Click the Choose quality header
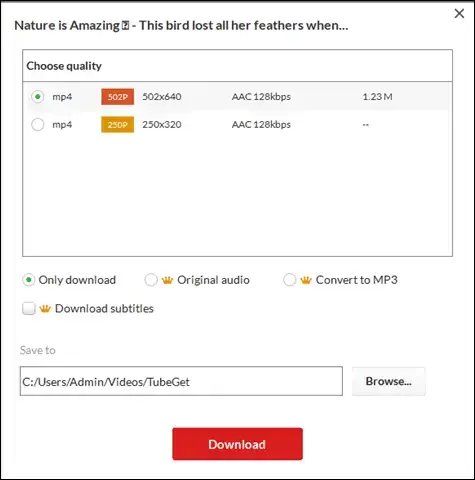The width and height of the screenshot is (475, 480). (64, 66)
